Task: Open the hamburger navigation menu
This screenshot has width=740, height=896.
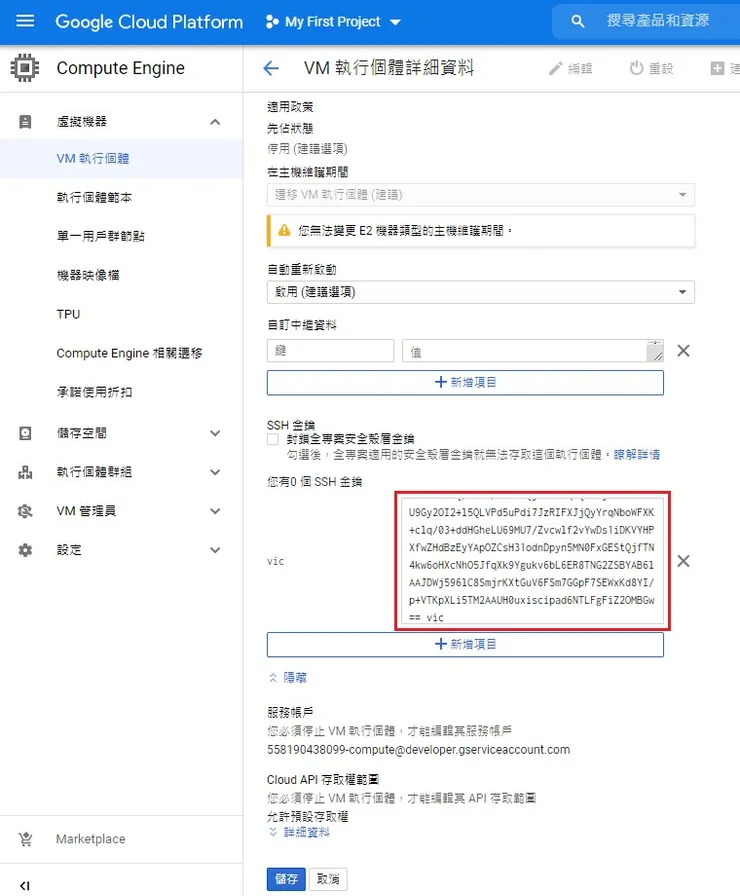Action: pyautogui.click(x=25, y=22)
